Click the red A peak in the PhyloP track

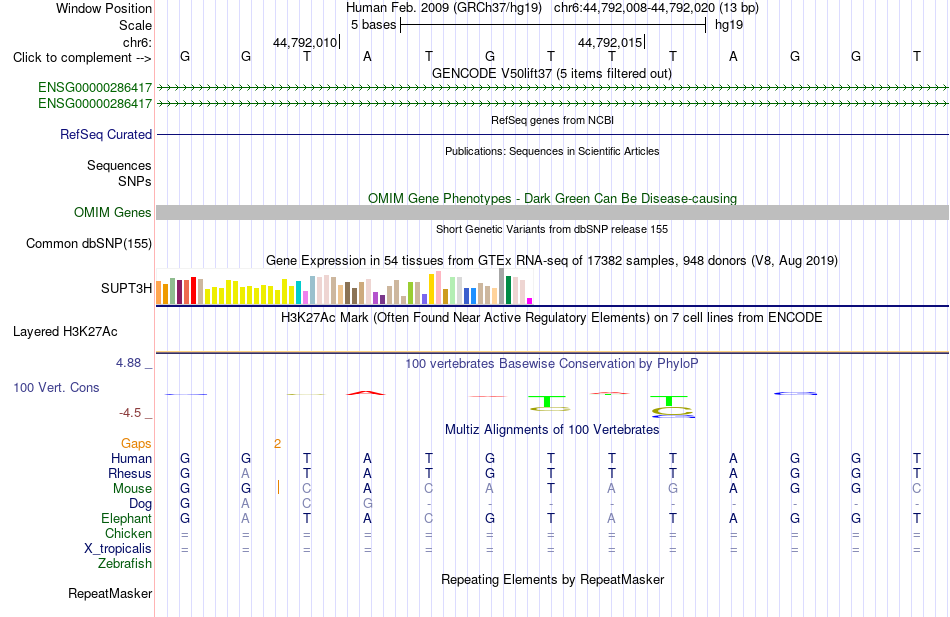pos(366,393)
